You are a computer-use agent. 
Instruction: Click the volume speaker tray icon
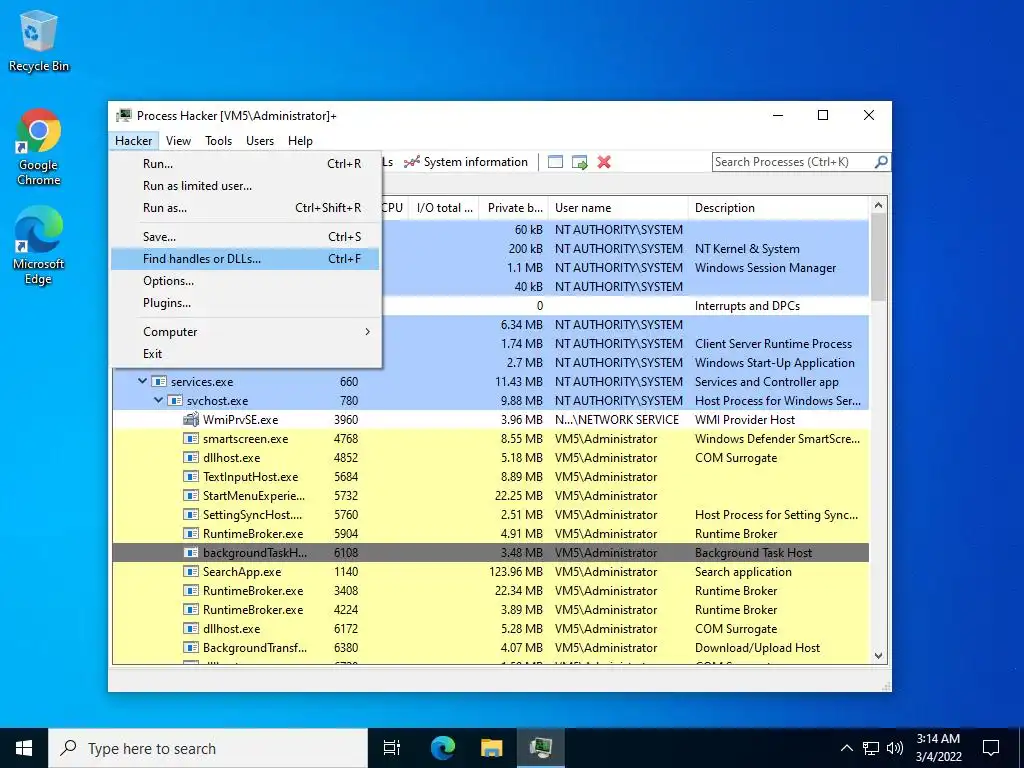(895, 748)
